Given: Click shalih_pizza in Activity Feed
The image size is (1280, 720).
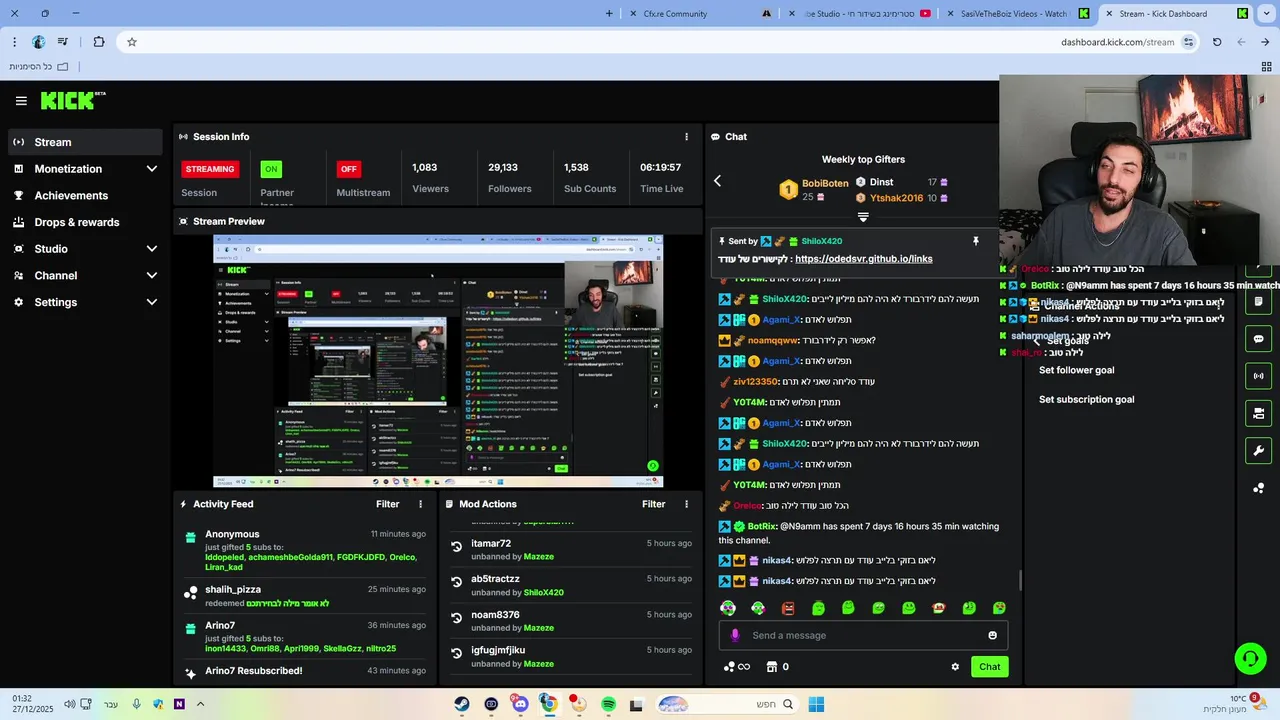Looking at the screenshot, I should click(x=233, y=590).
